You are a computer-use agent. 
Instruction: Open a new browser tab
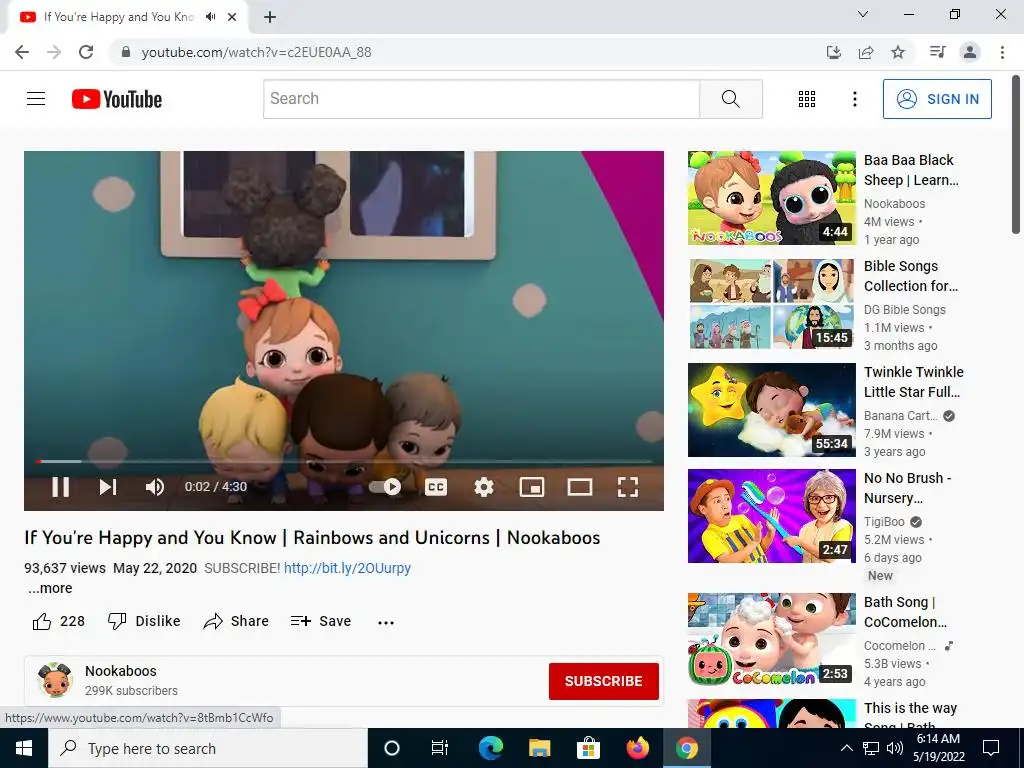270,17
